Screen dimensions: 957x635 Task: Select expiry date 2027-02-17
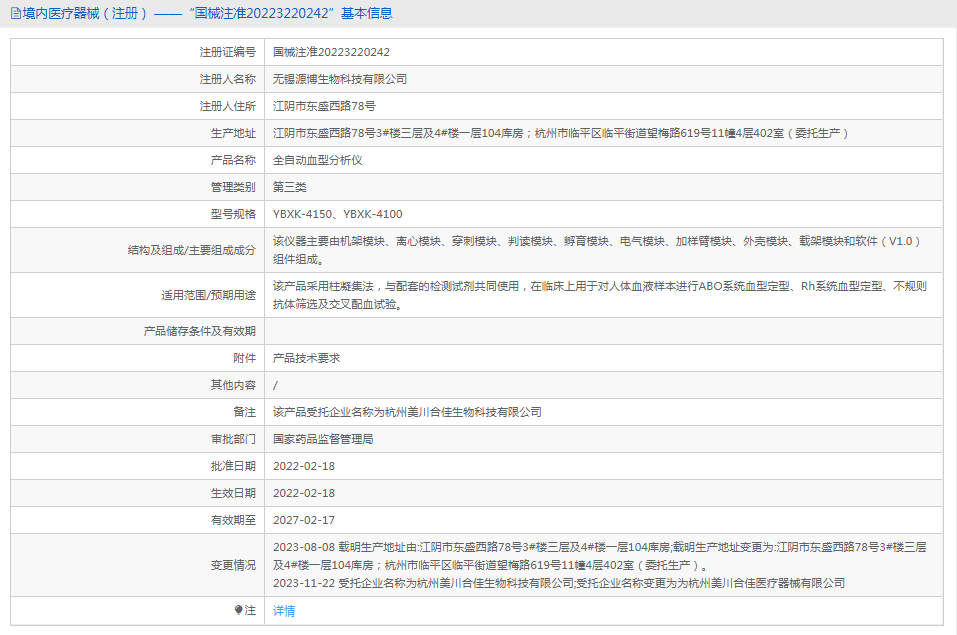pos(304,520)
